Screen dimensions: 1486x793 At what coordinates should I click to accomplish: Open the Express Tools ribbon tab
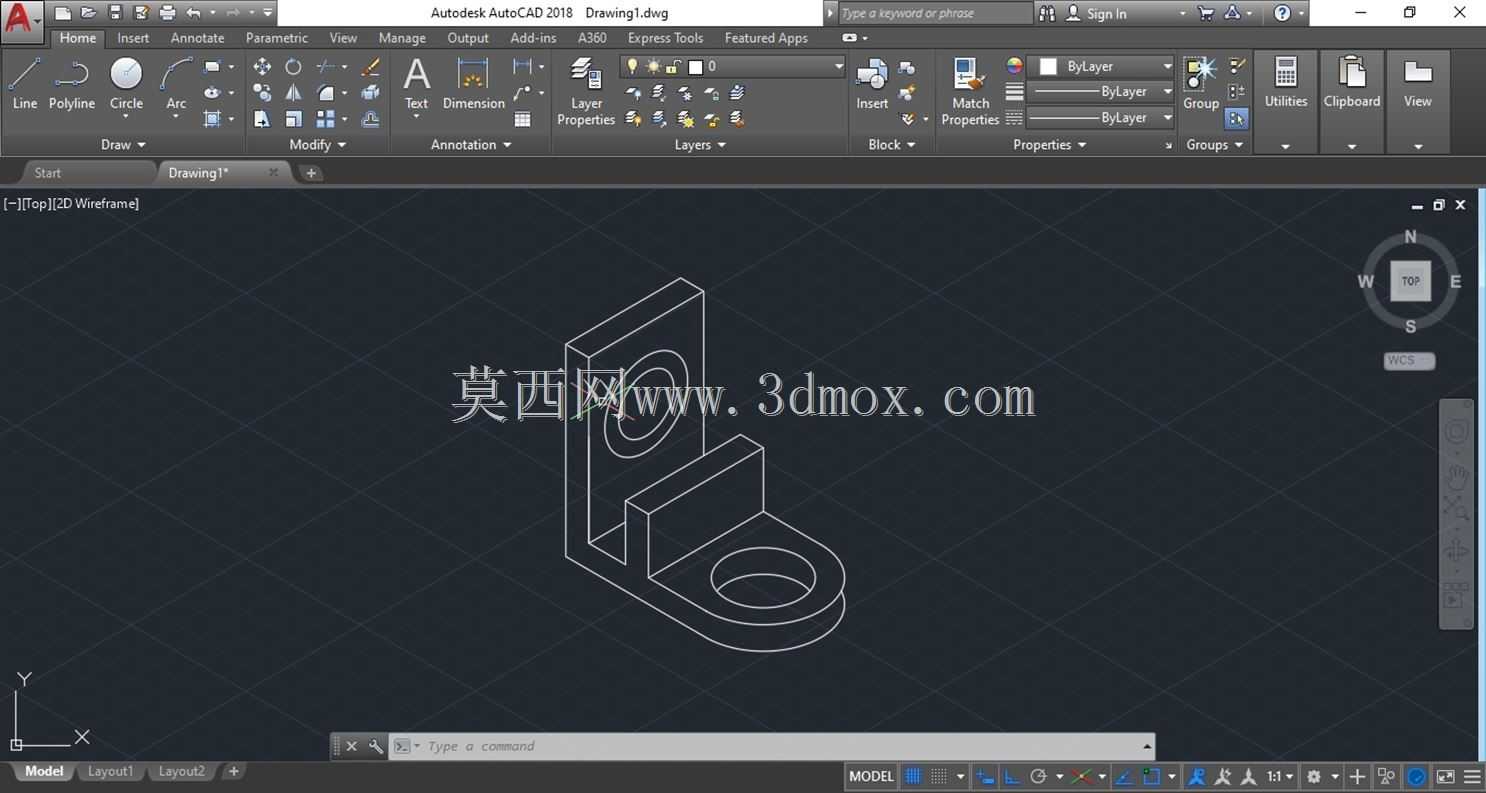pyautogui.click(x=665, y=38)
